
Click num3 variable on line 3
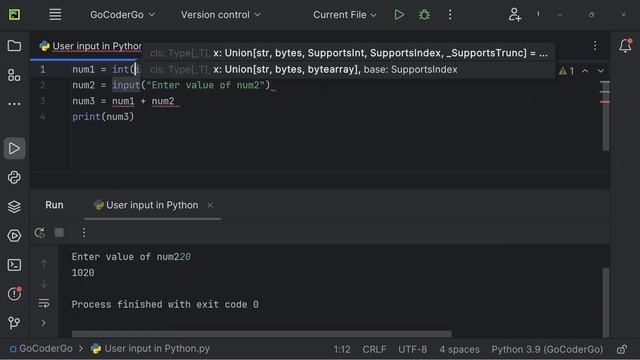coord(84,101)
